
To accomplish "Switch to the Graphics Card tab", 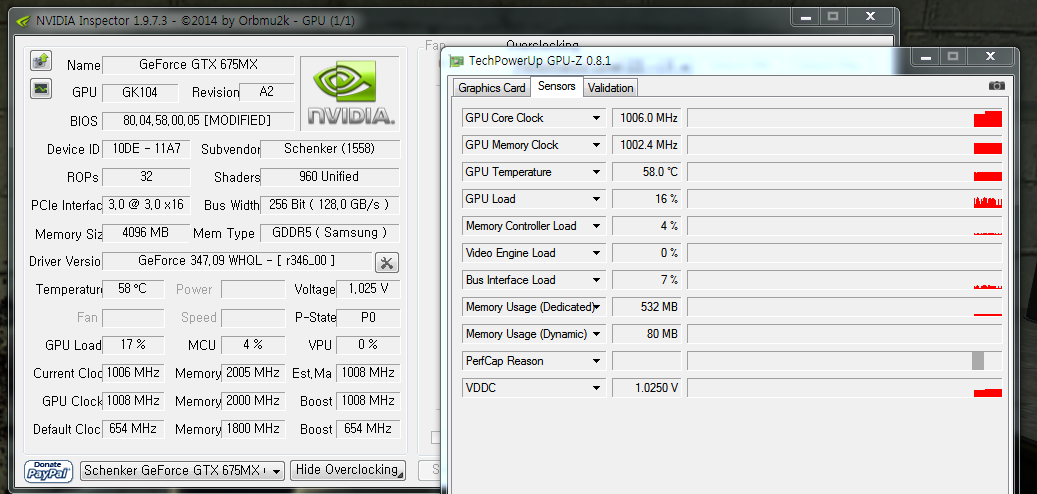I will pyautogui.click(x=491, y=88).
